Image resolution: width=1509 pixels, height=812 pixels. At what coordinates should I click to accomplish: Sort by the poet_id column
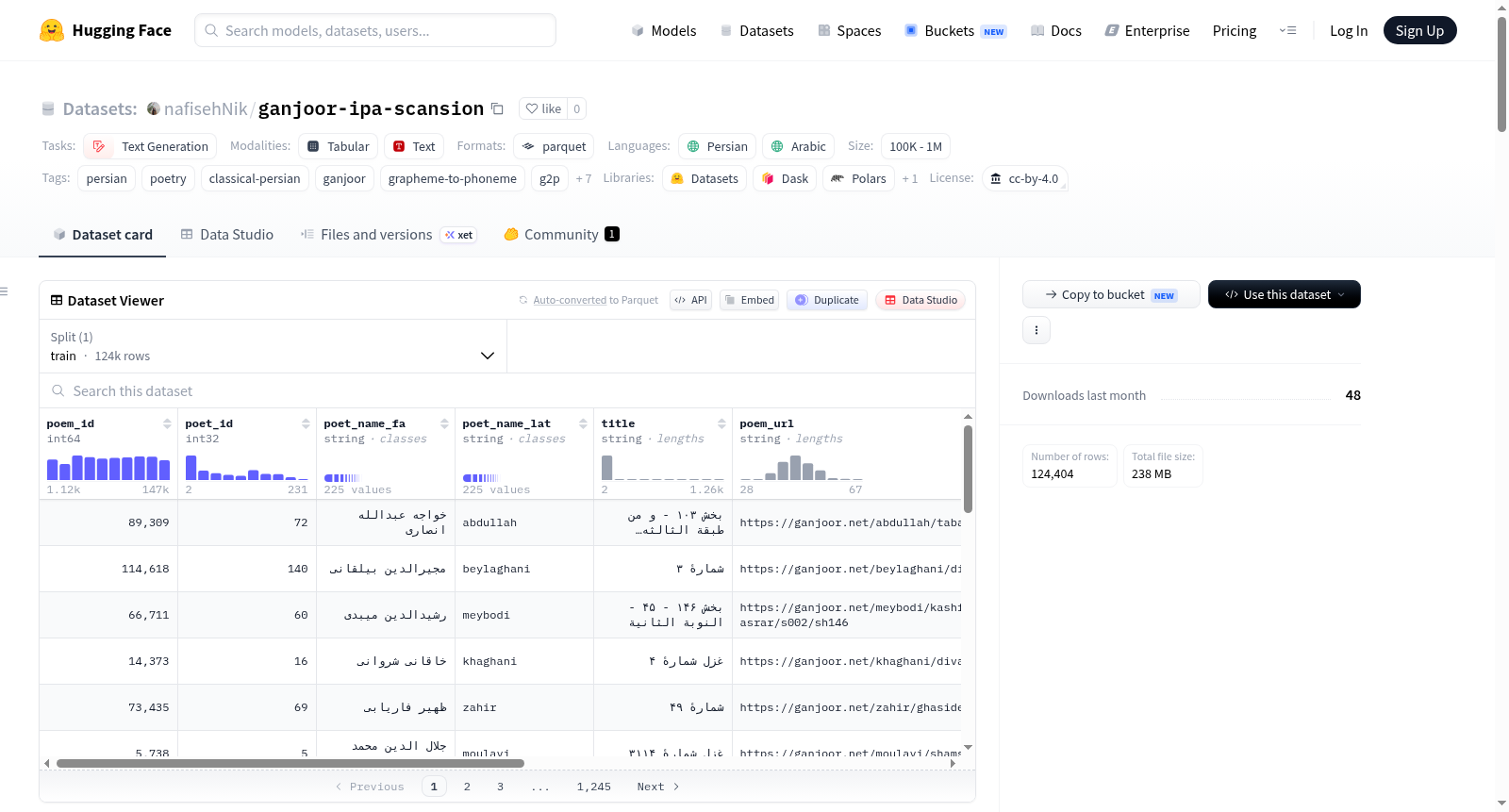click(x=306, y=423)
